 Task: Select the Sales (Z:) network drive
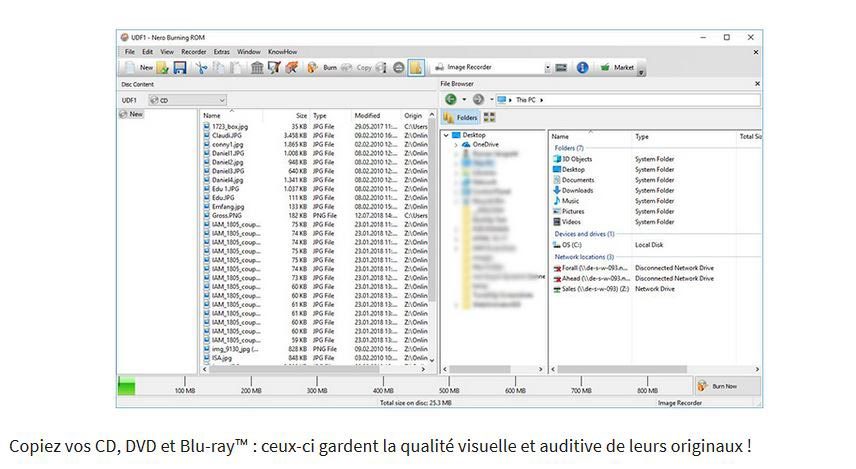coord(591,289)
